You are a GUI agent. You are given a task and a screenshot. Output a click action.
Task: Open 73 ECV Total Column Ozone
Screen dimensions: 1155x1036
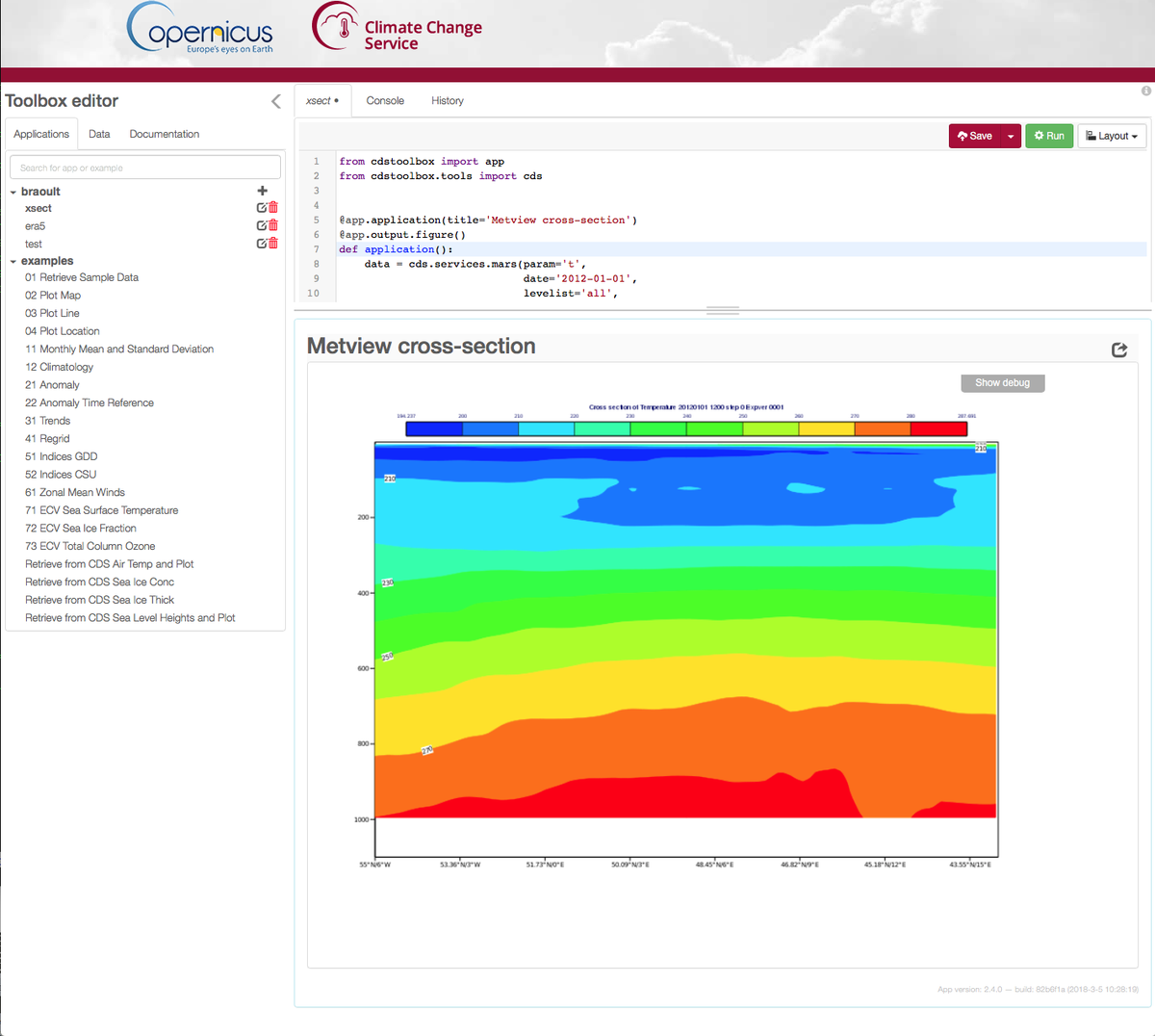click(90, 546)
